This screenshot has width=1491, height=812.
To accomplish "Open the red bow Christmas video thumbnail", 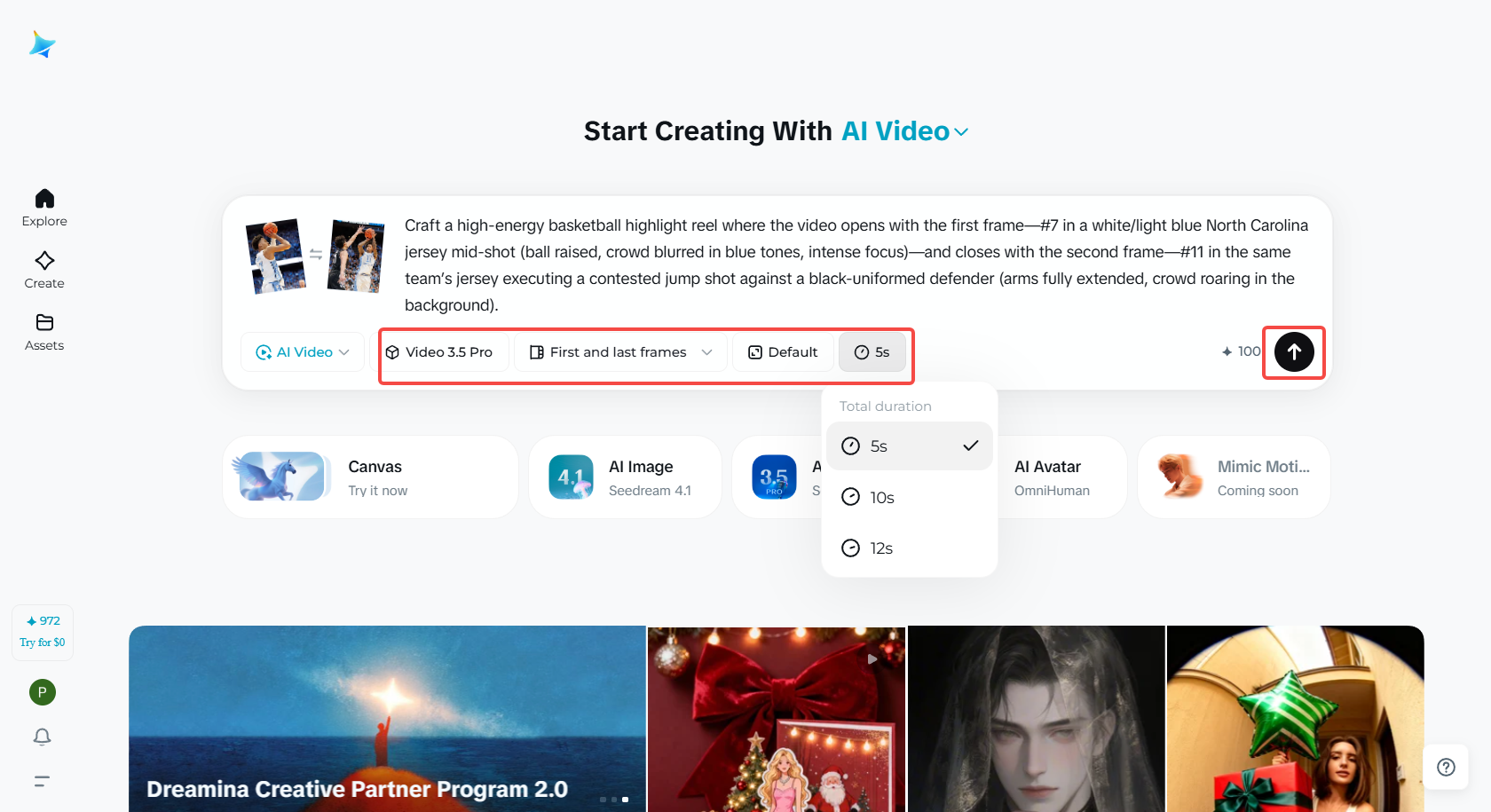I will pos(777,719).
